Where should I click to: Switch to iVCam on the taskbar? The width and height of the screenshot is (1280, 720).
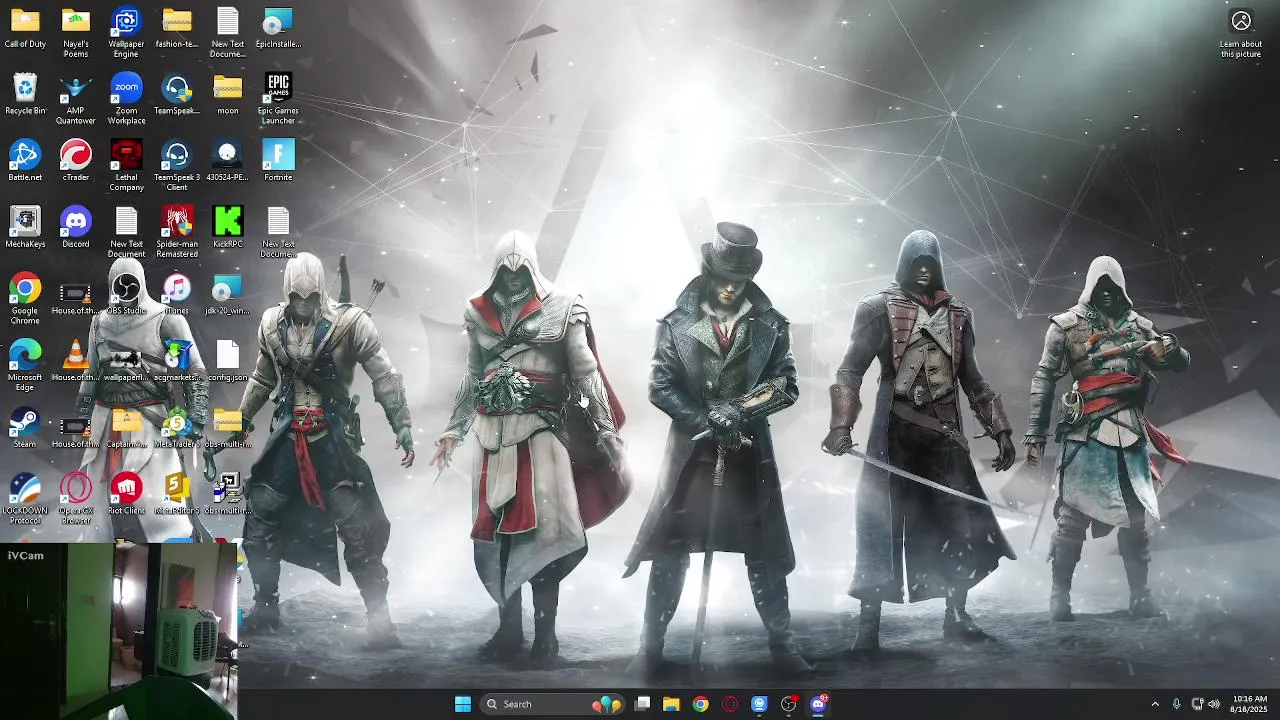click(760, 704)
